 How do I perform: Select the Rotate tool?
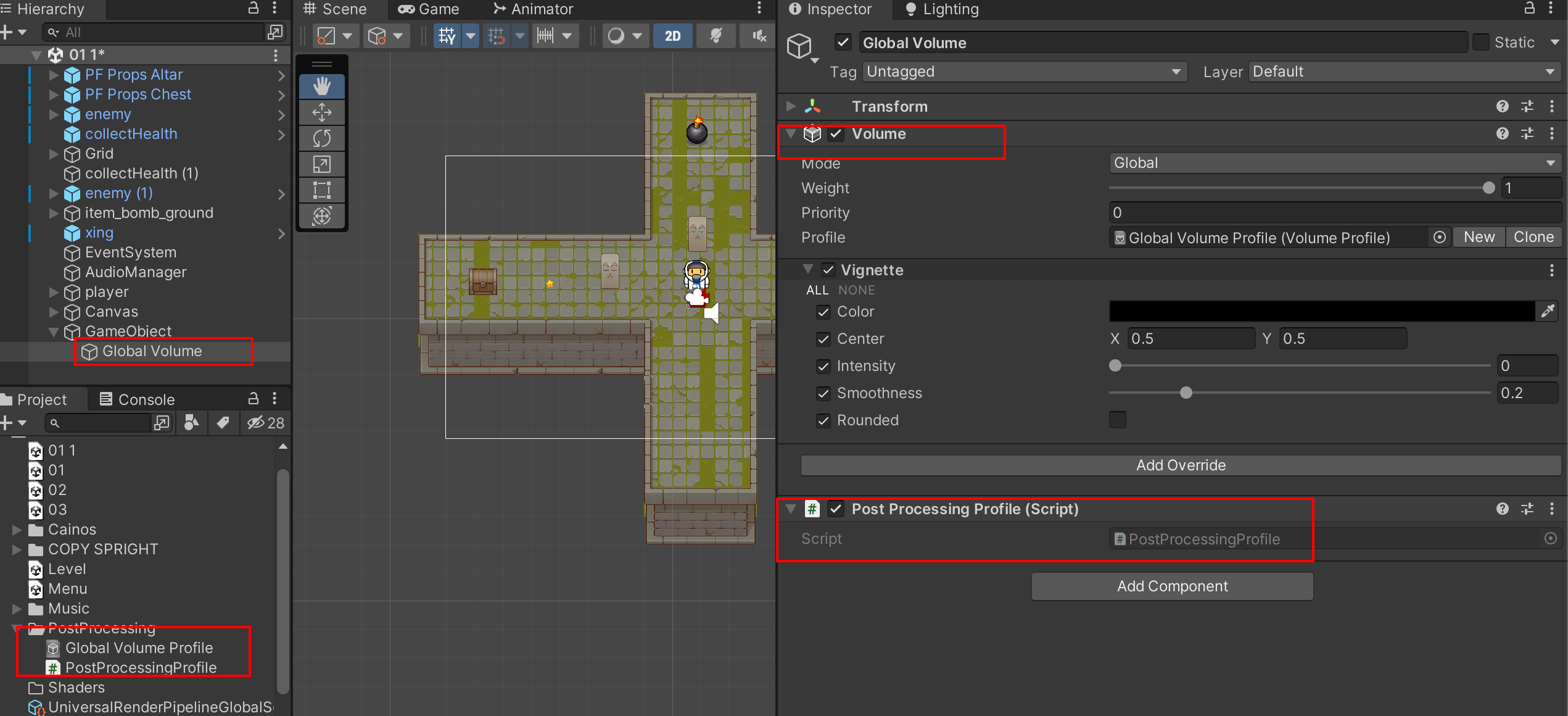coord(321,138)
